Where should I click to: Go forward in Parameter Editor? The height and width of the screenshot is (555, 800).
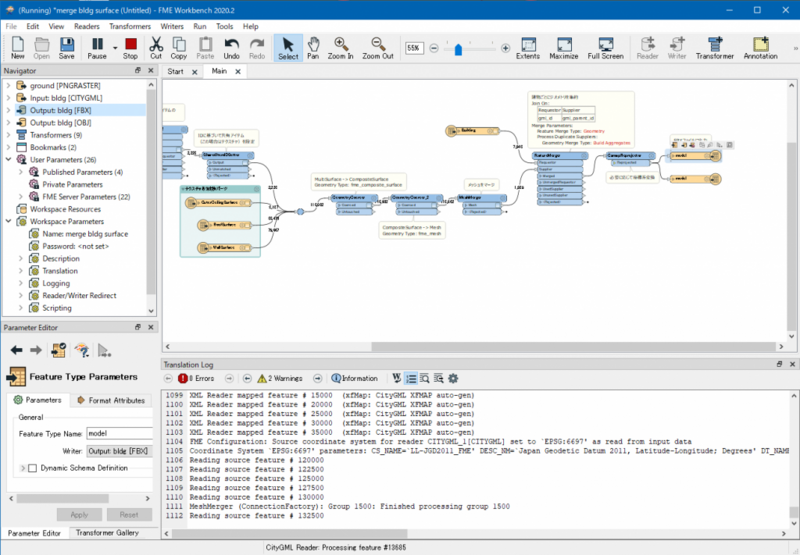click(36, 350)
